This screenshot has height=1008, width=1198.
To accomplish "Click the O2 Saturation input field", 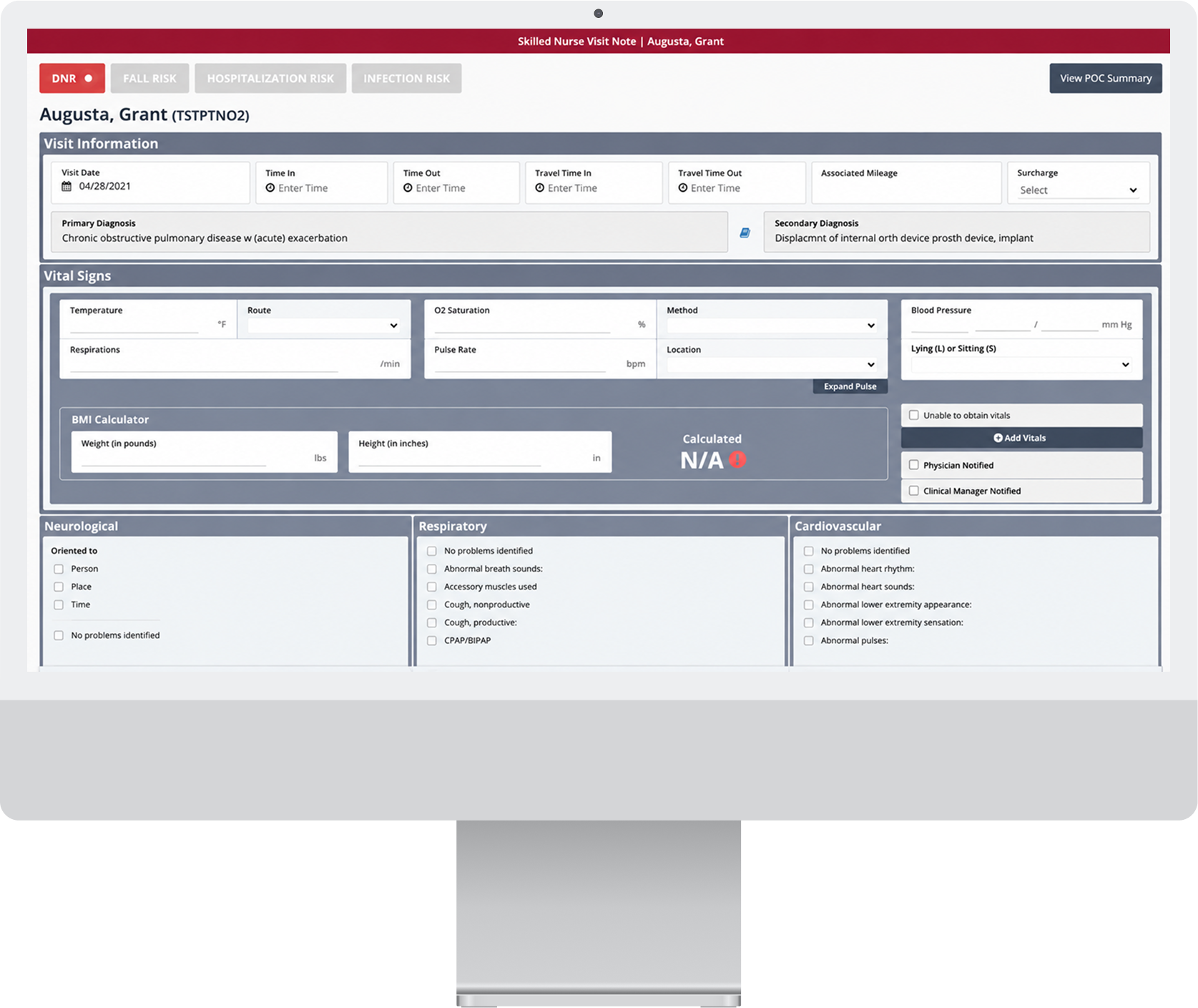I will (523, 326).
